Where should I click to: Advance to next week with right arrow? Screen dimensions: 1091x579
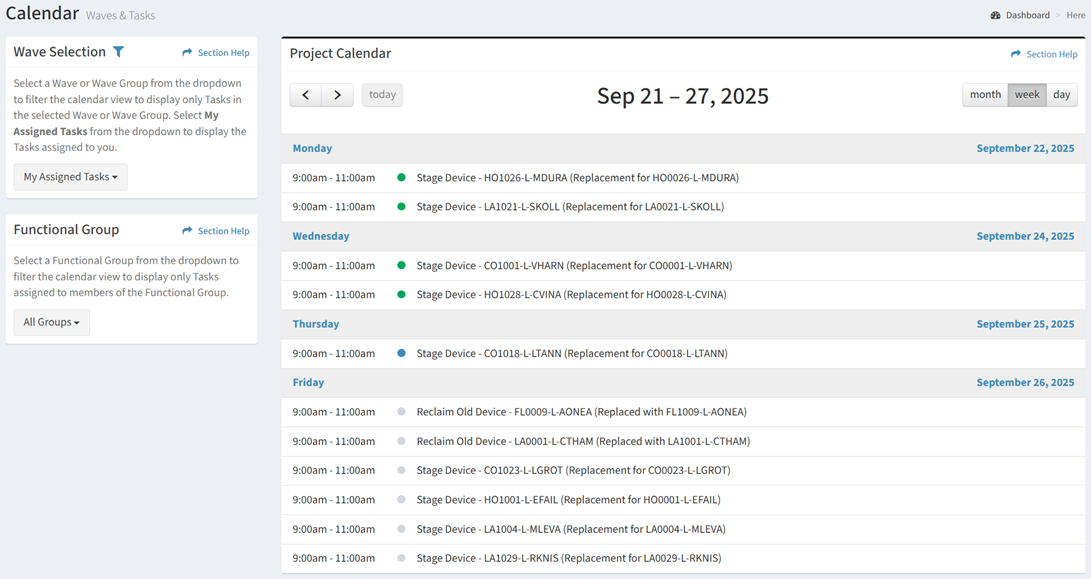(x=338, y=95)
